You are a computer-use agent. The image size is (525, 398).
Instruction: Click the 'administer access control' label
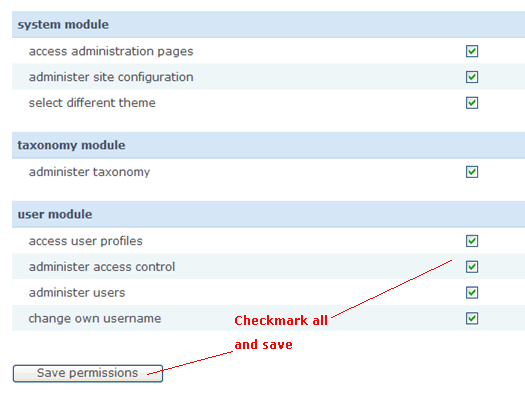[x=102, y=267]
